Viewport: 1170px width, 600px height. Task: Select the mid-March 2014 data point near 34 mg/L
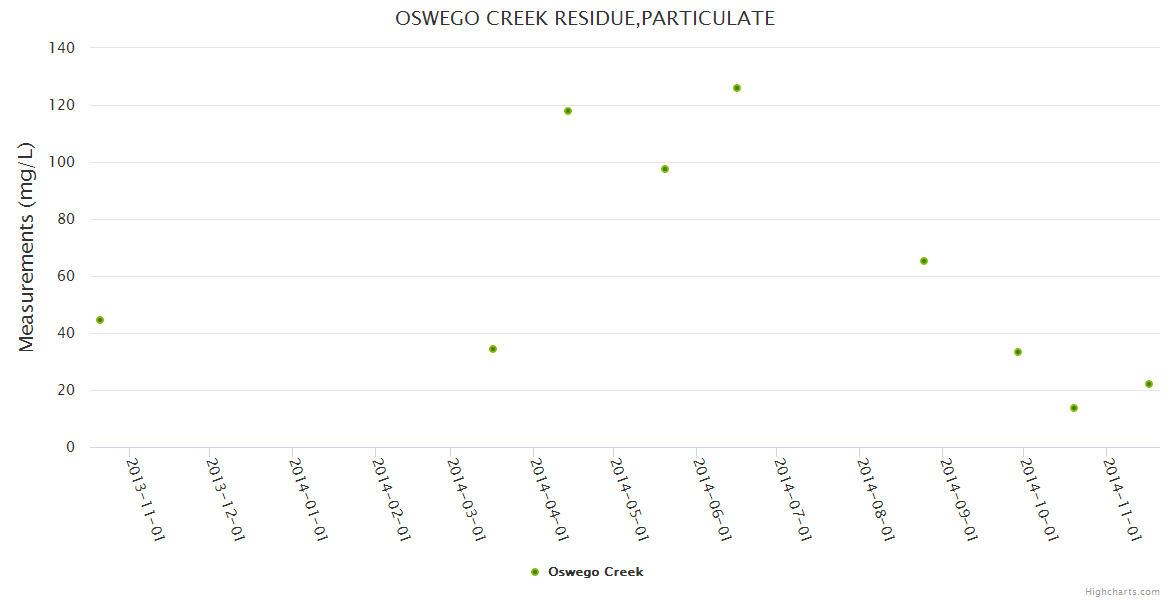[x=493, y=349]
